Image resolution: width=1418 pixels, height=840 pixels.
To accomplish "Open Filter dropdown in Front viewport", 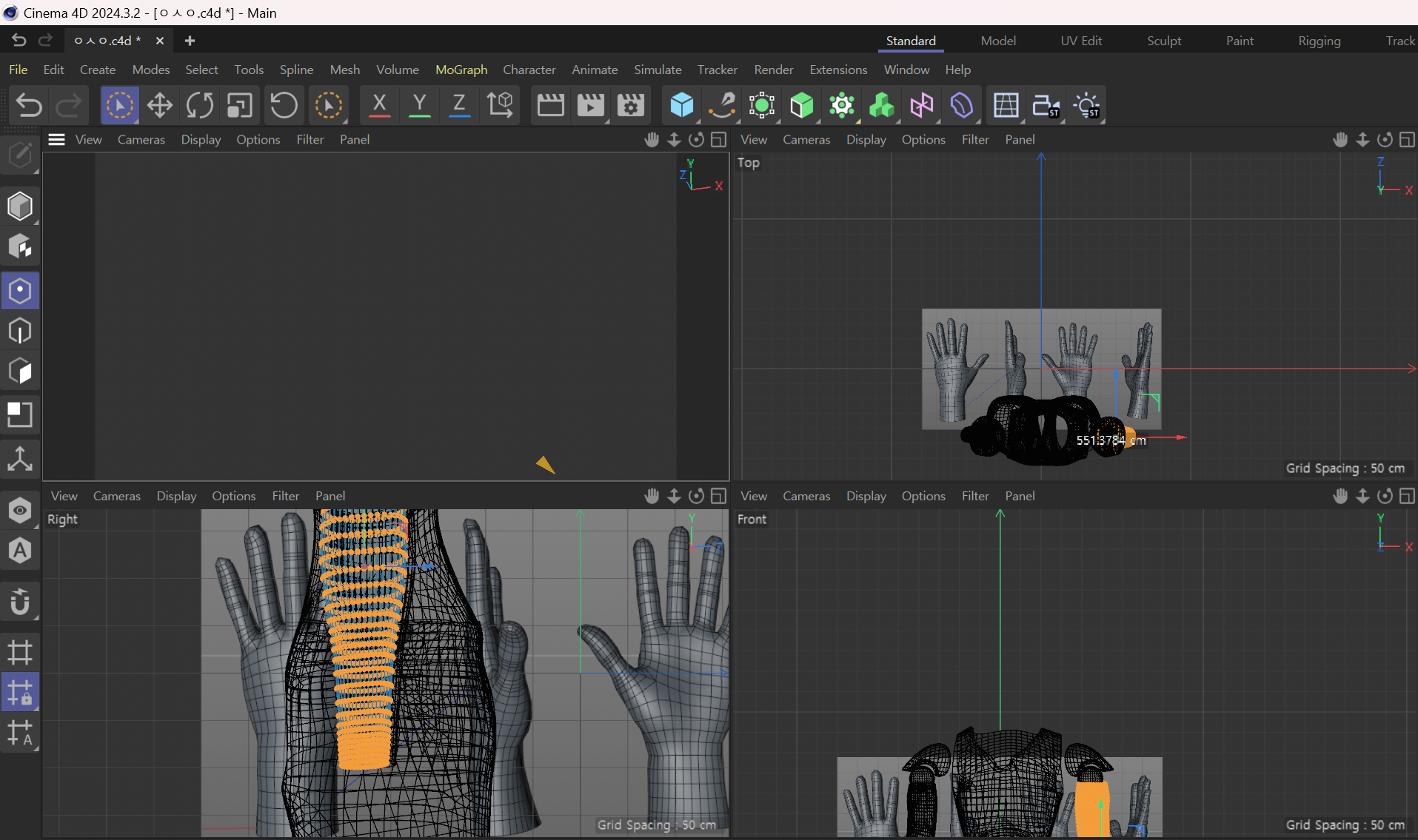I will click(974, 497).
